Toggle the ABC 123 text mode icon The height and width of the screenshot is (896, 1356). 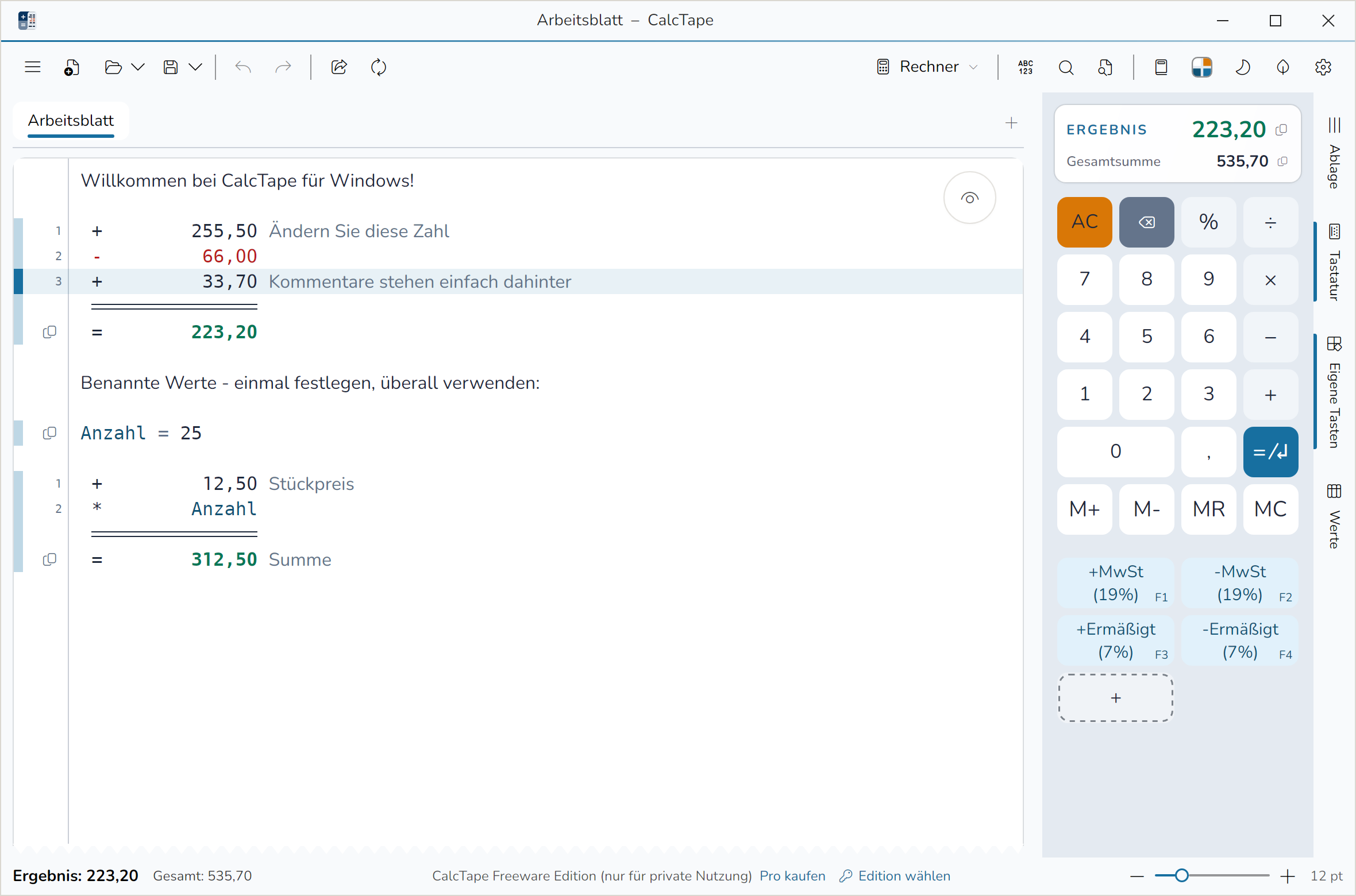coord(1026,67)
